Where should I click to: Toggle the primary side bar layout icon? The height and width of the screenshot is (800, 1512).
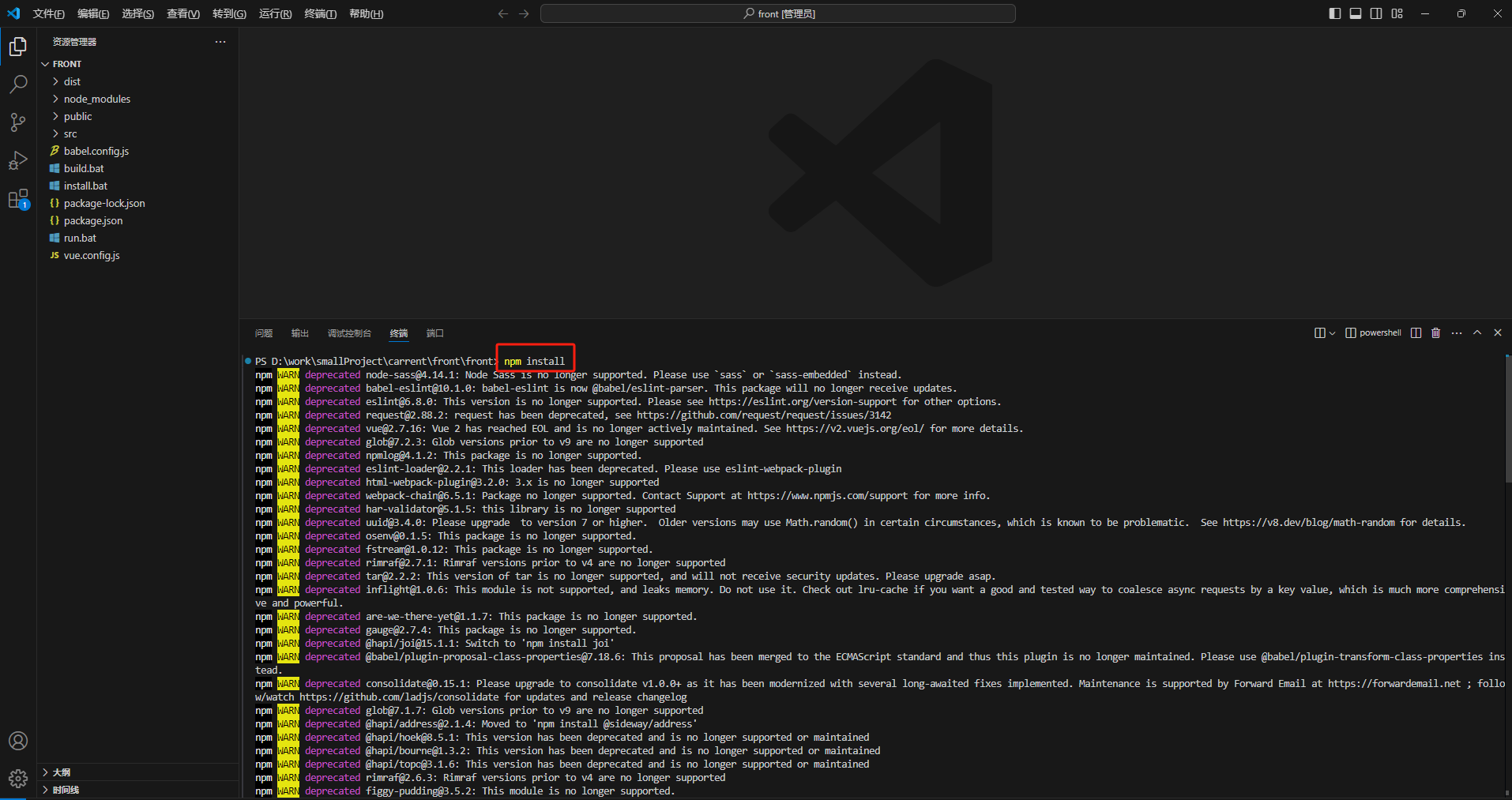click(x=1335, y=13)
